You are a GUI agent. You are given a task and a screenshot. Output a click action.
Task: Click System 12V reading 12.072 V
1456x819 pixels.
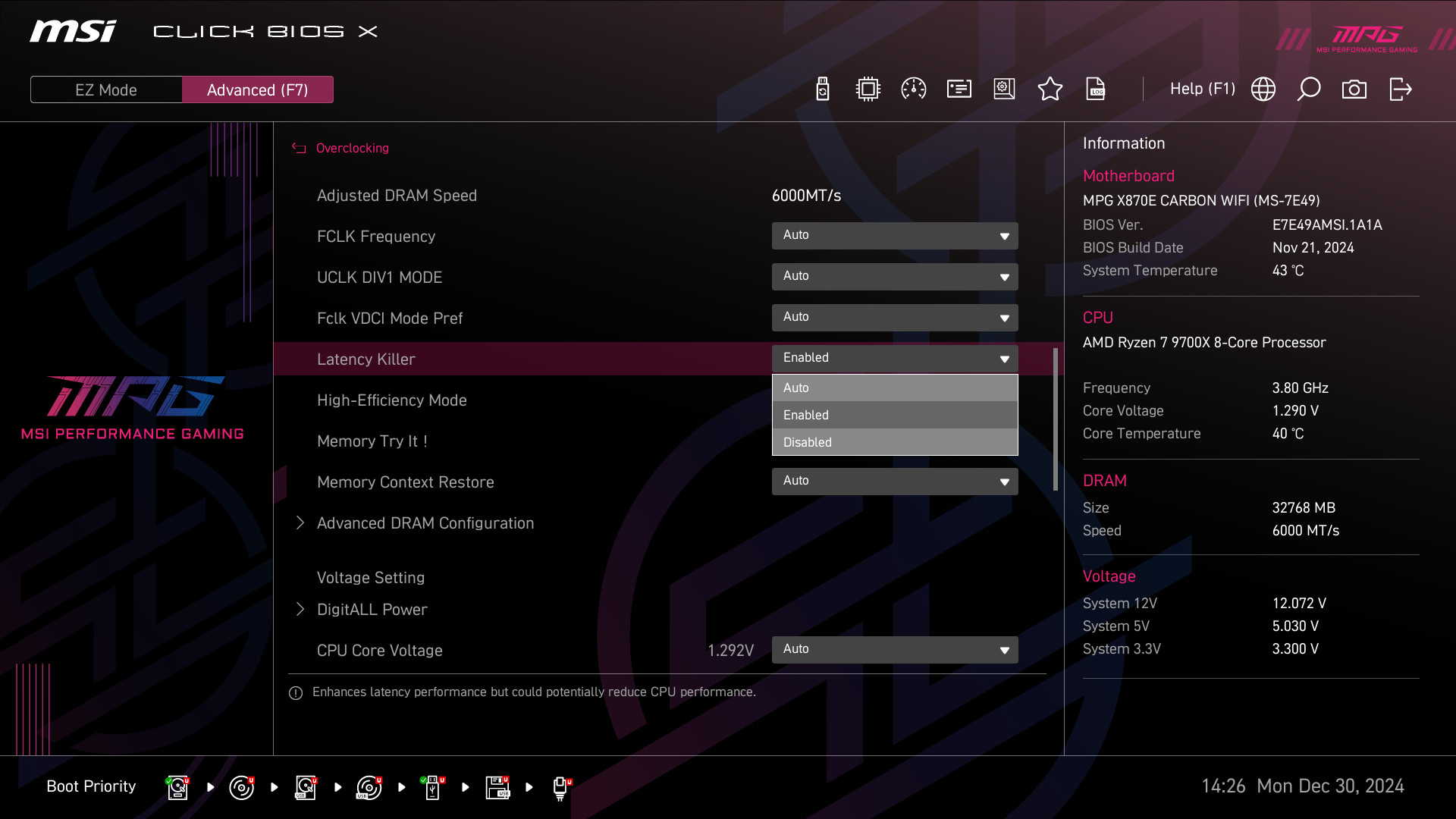coord(1299,604)
